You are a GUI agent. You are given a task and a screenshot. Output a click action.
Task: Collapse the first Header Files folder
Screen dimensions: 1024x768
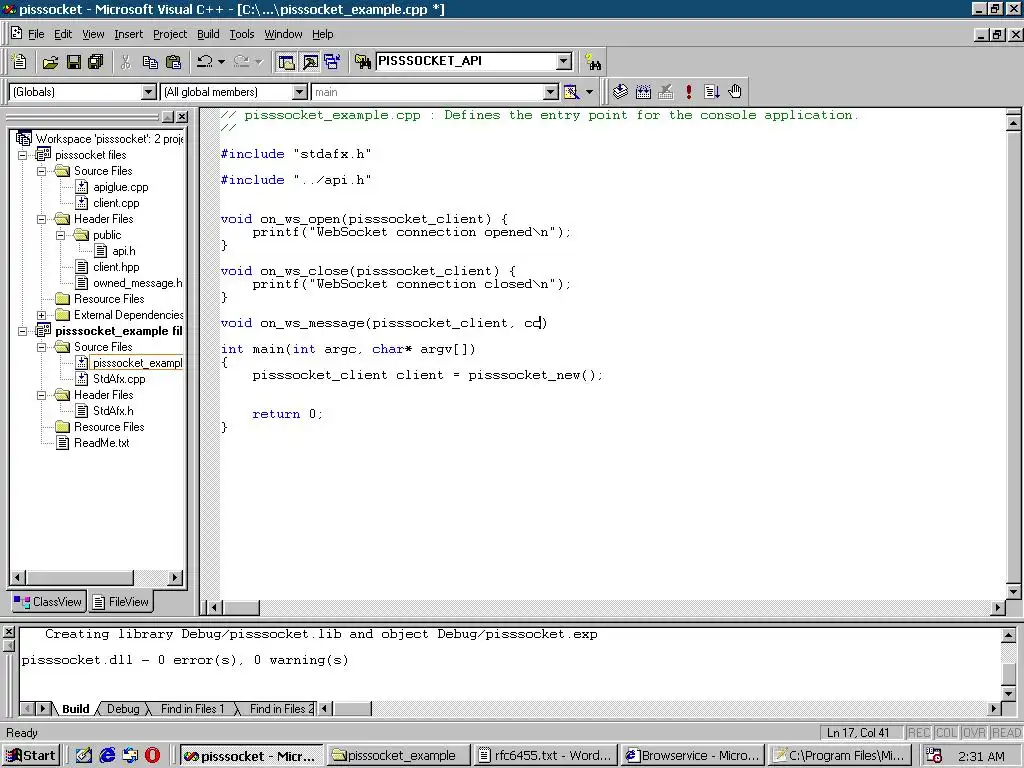[x=42, y=219]
